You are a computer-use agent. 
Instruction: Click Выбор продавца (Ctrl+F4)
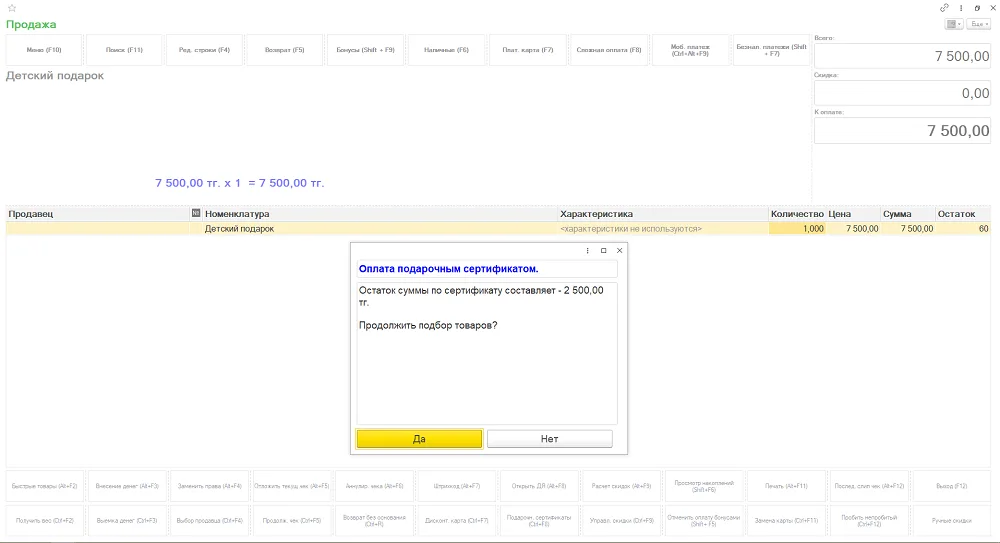tap(209, 521)
